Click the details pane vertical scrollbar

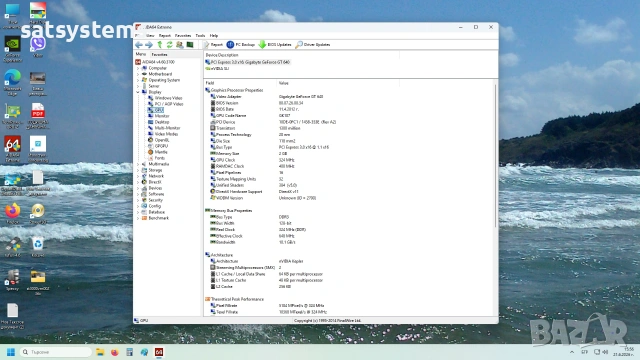click(496, 155)
